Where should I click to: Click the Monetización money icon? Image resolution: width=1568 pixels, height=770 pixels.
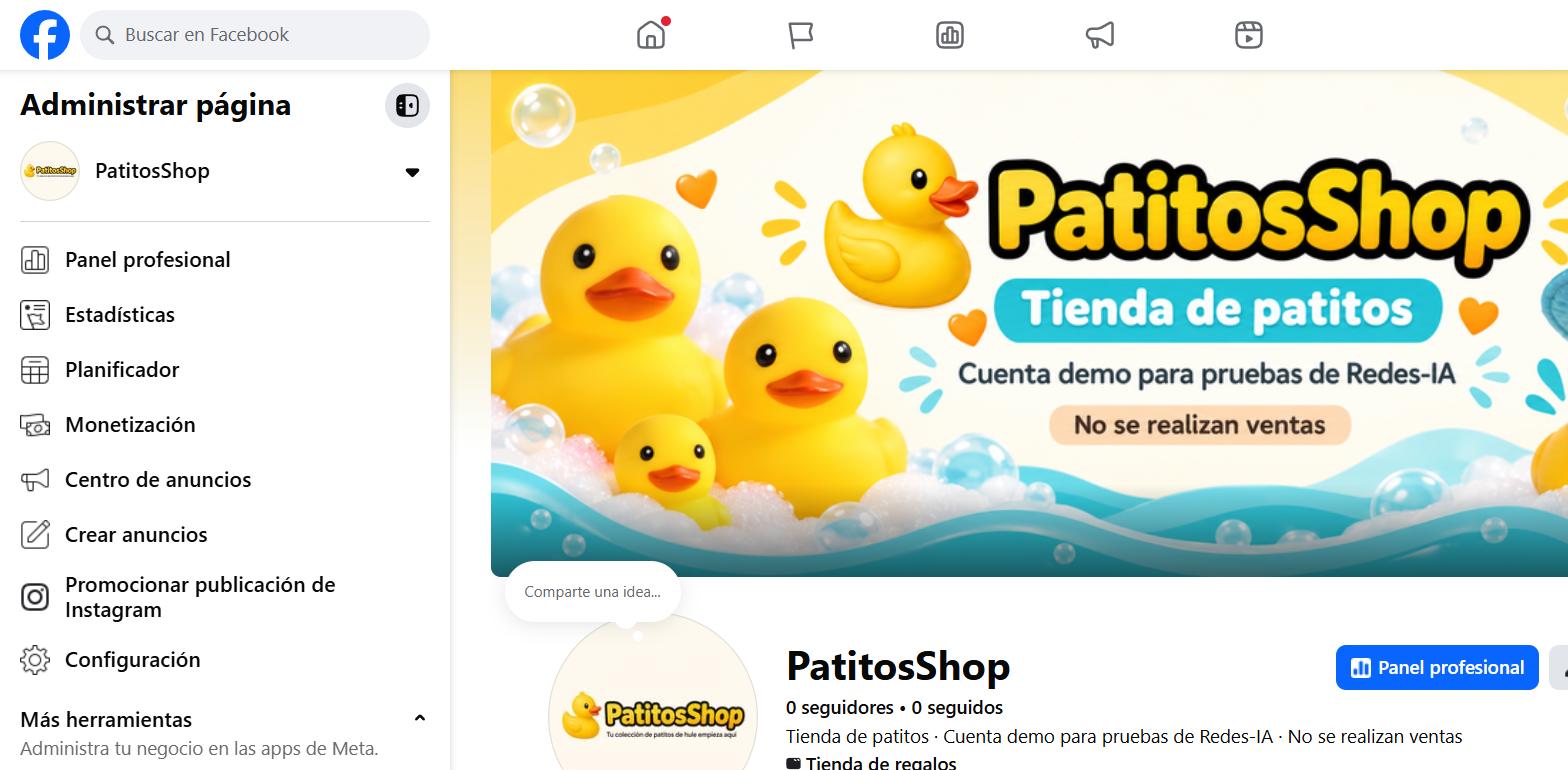35,425
